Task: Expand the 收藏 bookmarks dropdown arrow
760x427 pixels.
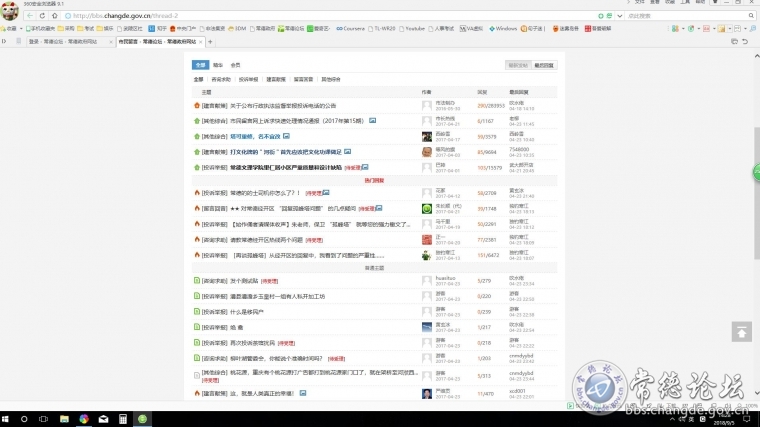Action: [21, 29]
